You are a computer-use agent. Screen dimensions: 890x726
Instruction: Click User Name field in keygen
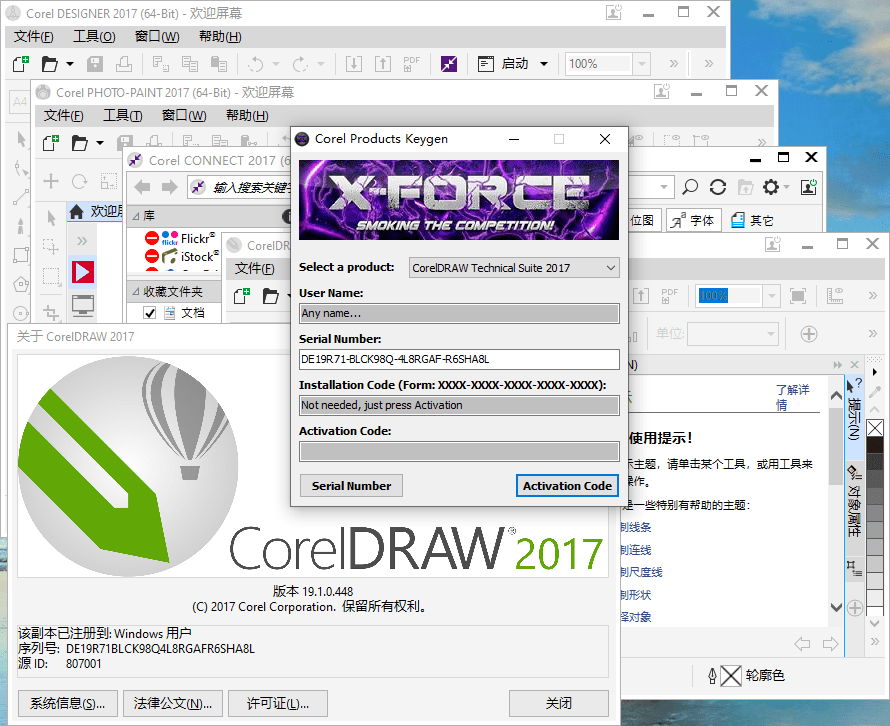(459, 313)
